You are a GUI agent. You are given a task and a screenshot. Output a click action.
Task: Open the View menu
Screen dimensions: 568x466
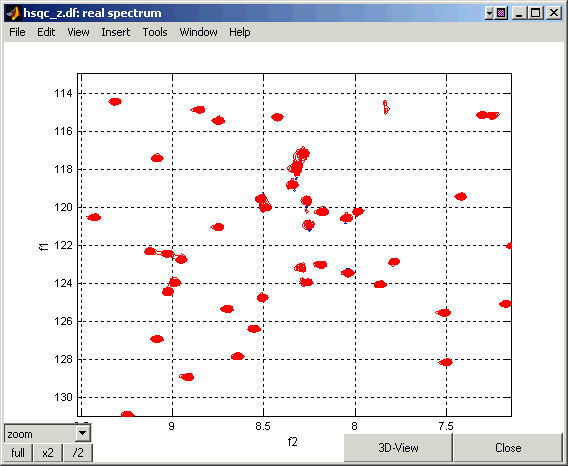click(78, 32)
